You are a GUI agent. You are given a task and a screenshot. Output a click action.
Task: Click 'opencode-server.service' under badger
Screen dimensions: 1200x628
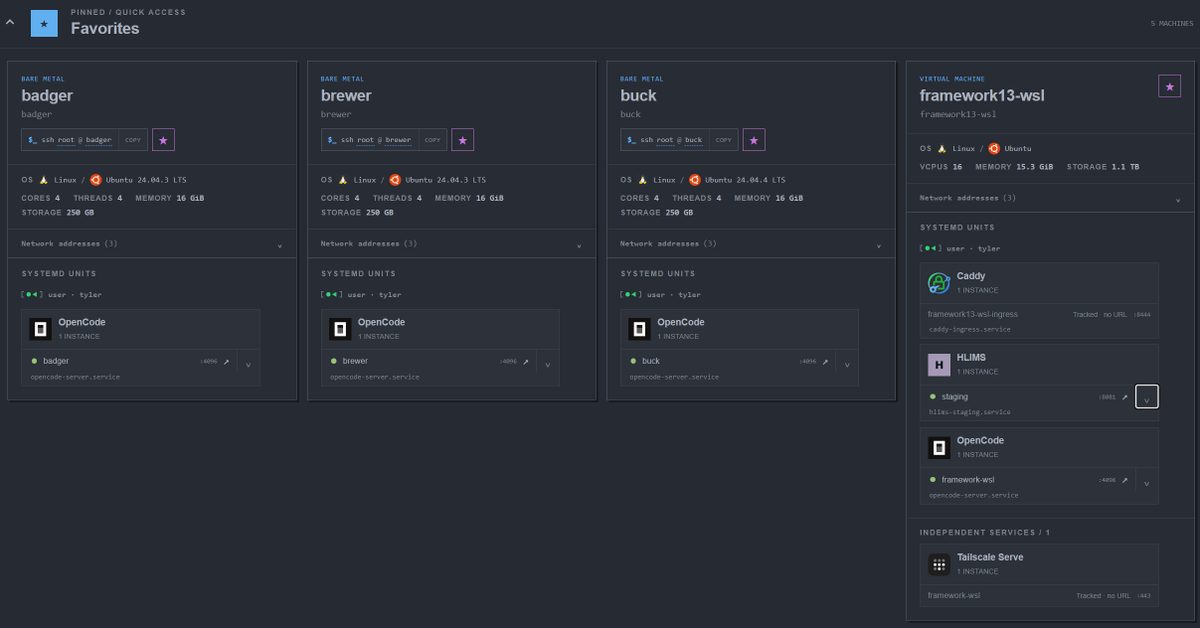coord(75,377)
